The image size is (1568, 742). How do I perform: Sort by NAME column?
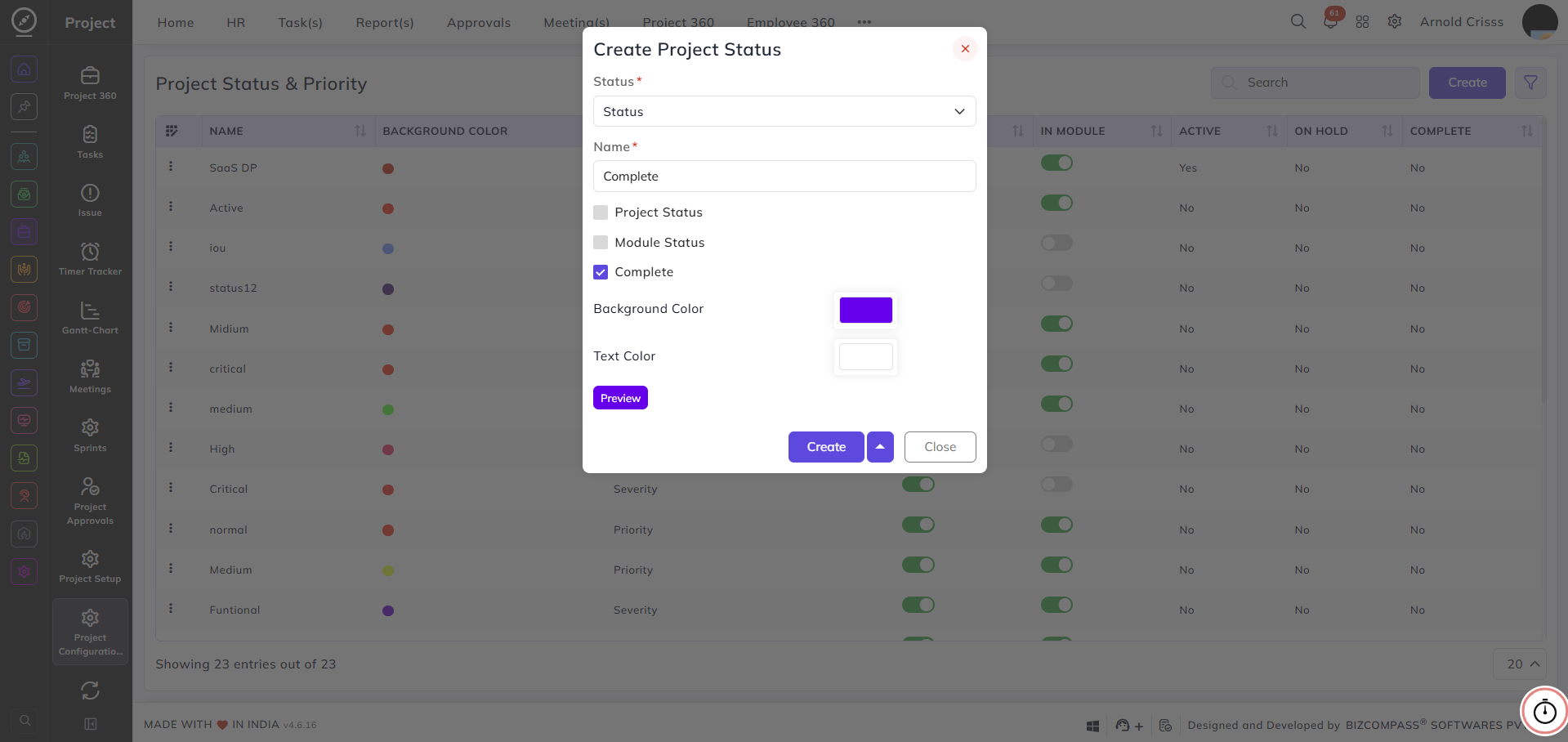(x=360, y=131)
